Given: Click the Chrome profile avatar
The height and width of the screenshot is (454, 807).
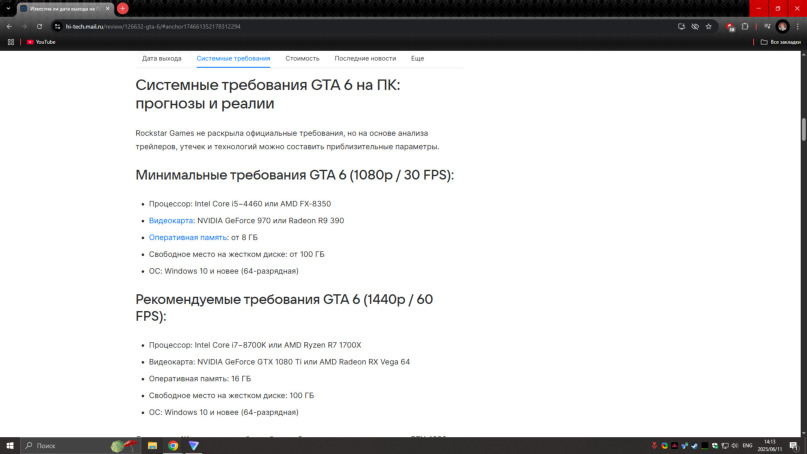Looking at the screenshot, I should coord(782,26).
